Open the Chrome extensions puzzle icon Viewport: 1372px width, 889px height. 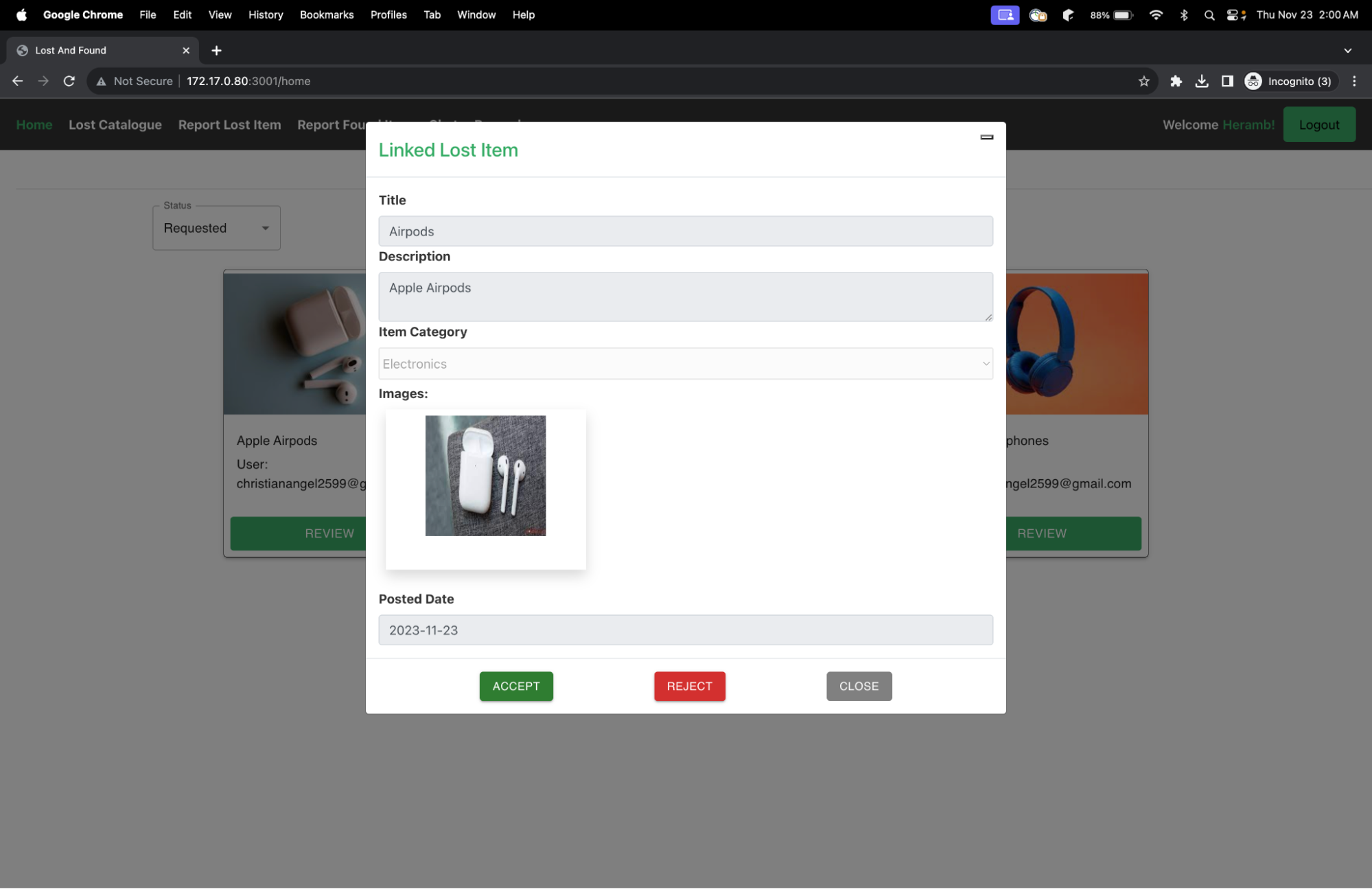pos(1176,81)
